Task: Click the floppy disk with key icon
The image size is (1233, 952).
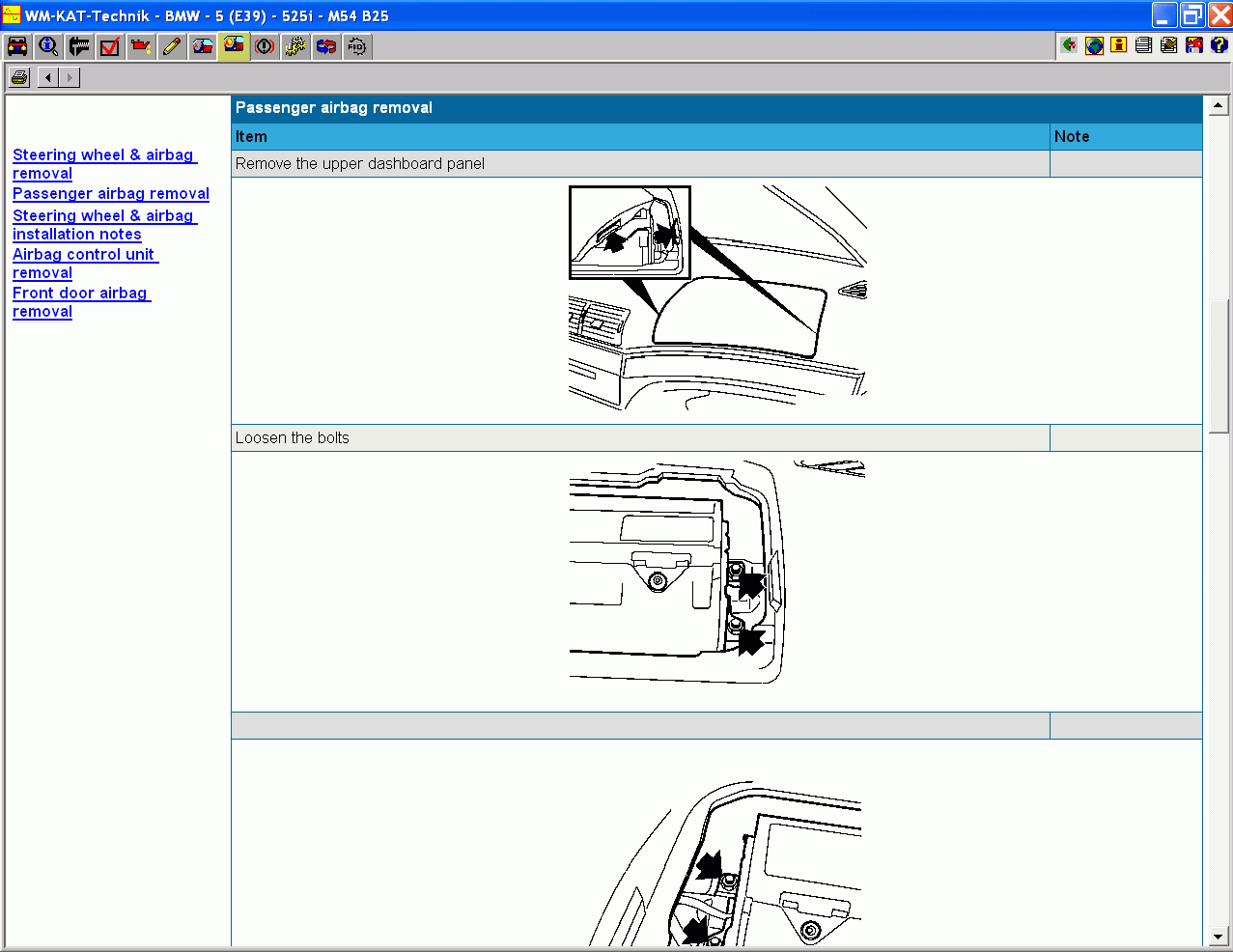Action: tap(1194, 45)
